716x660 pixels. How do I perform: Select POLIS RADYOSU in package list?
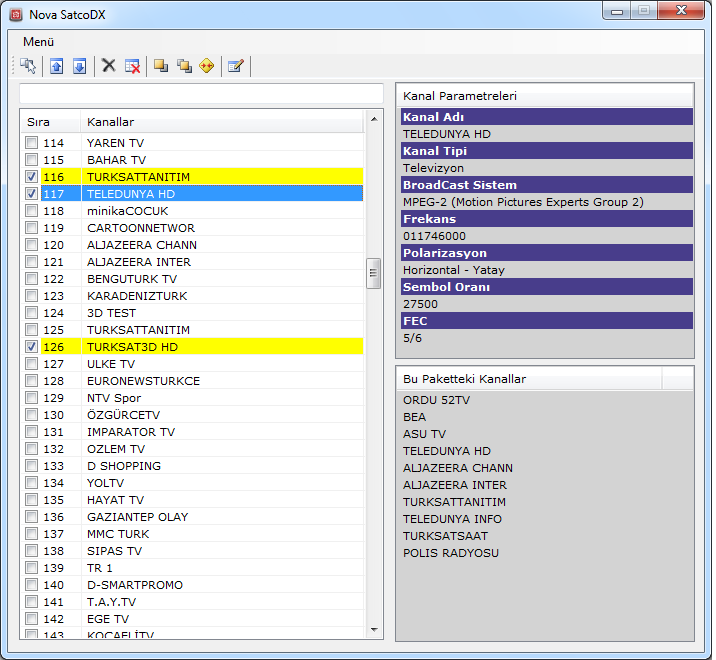[x=451, y=553]
